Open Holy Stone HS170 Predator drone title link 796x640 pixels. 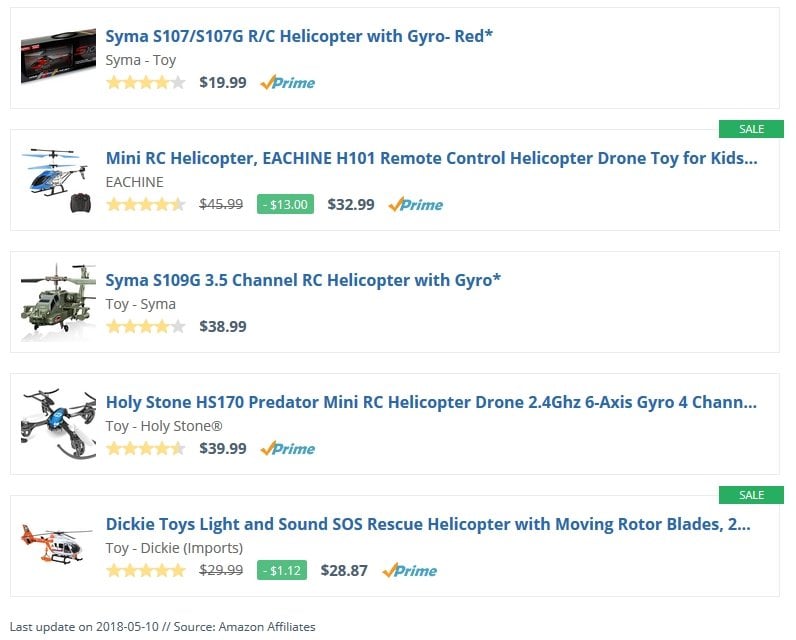click(x=431, y=402)
